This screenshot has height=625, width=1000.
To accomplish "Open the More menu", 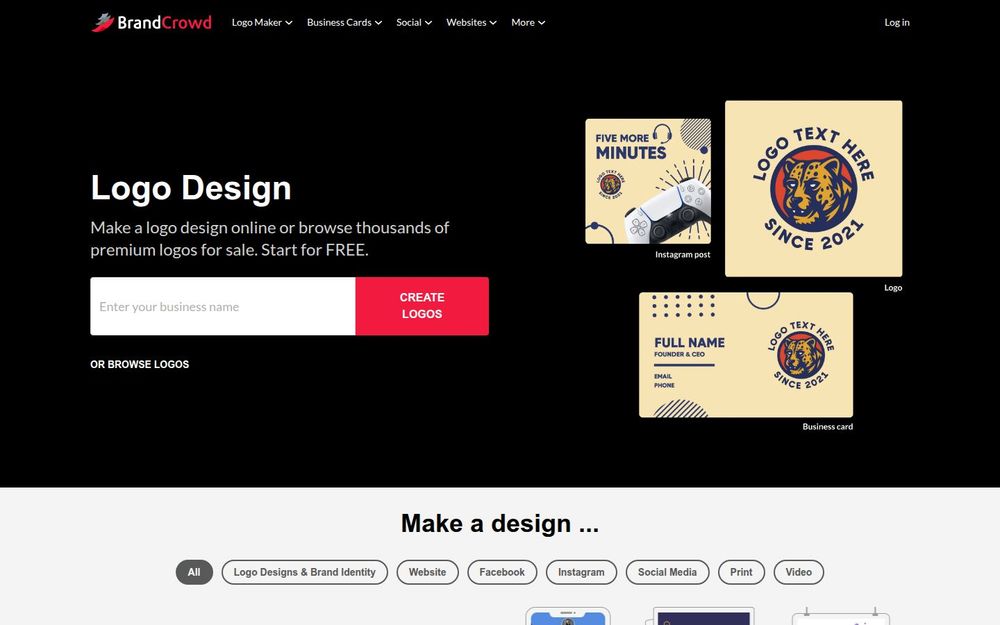I will pos(528,22).
